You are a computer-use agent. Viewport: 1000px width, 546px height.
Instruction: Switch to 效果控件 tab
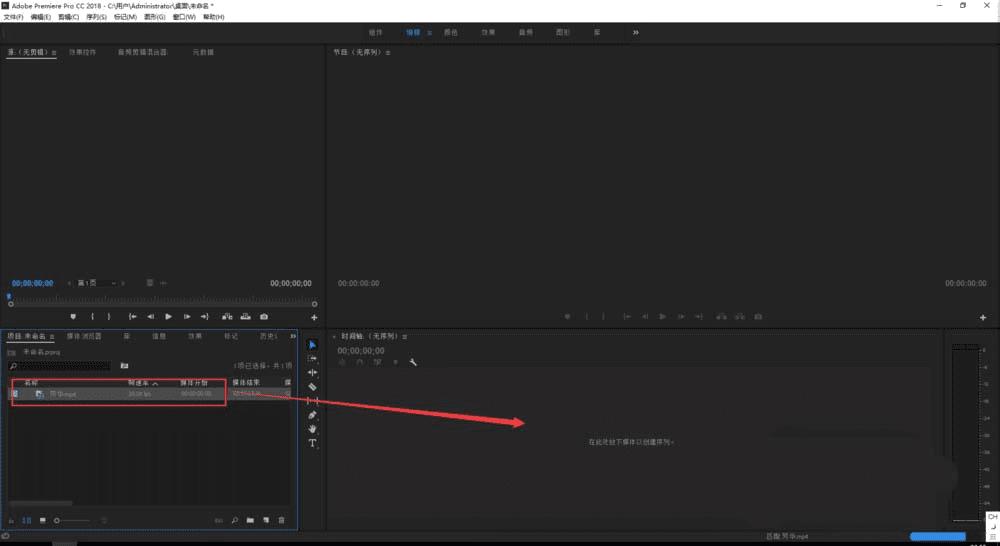coord(82,52)
